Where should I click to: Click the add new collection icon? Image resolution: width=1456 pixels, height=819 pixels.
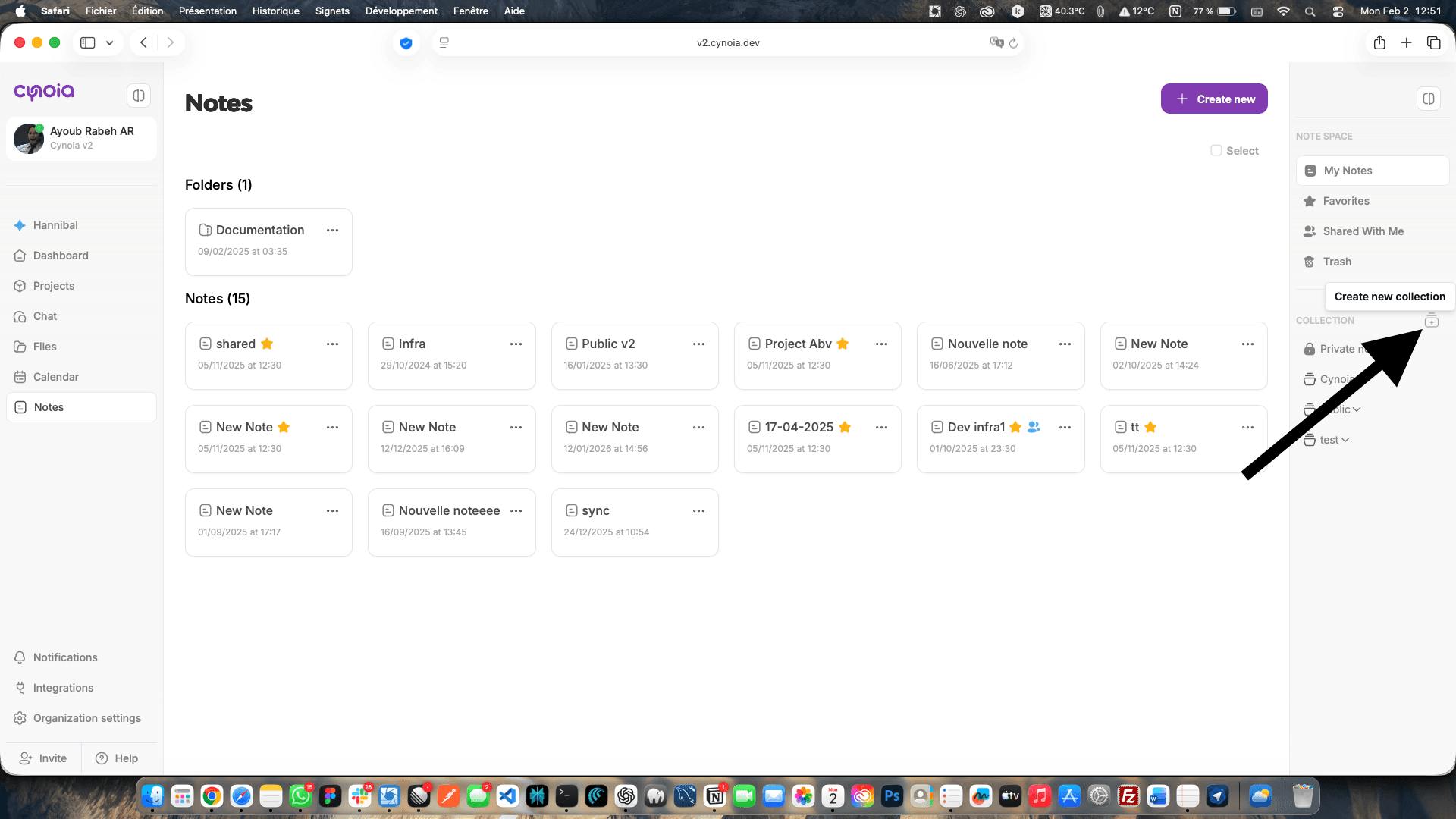(x=1431, y=321)
